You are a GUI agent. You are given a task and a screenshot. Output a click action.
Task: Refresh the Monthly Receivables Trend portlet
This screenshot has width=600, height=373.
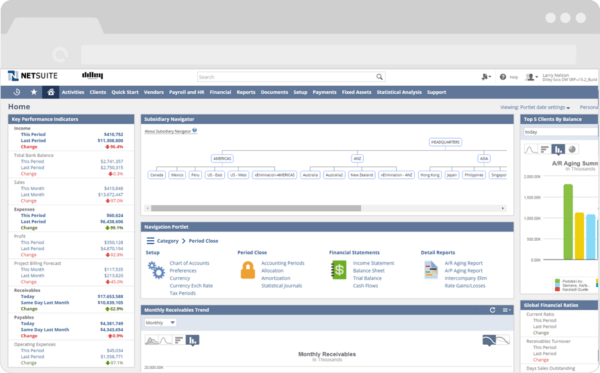point(492,310)
